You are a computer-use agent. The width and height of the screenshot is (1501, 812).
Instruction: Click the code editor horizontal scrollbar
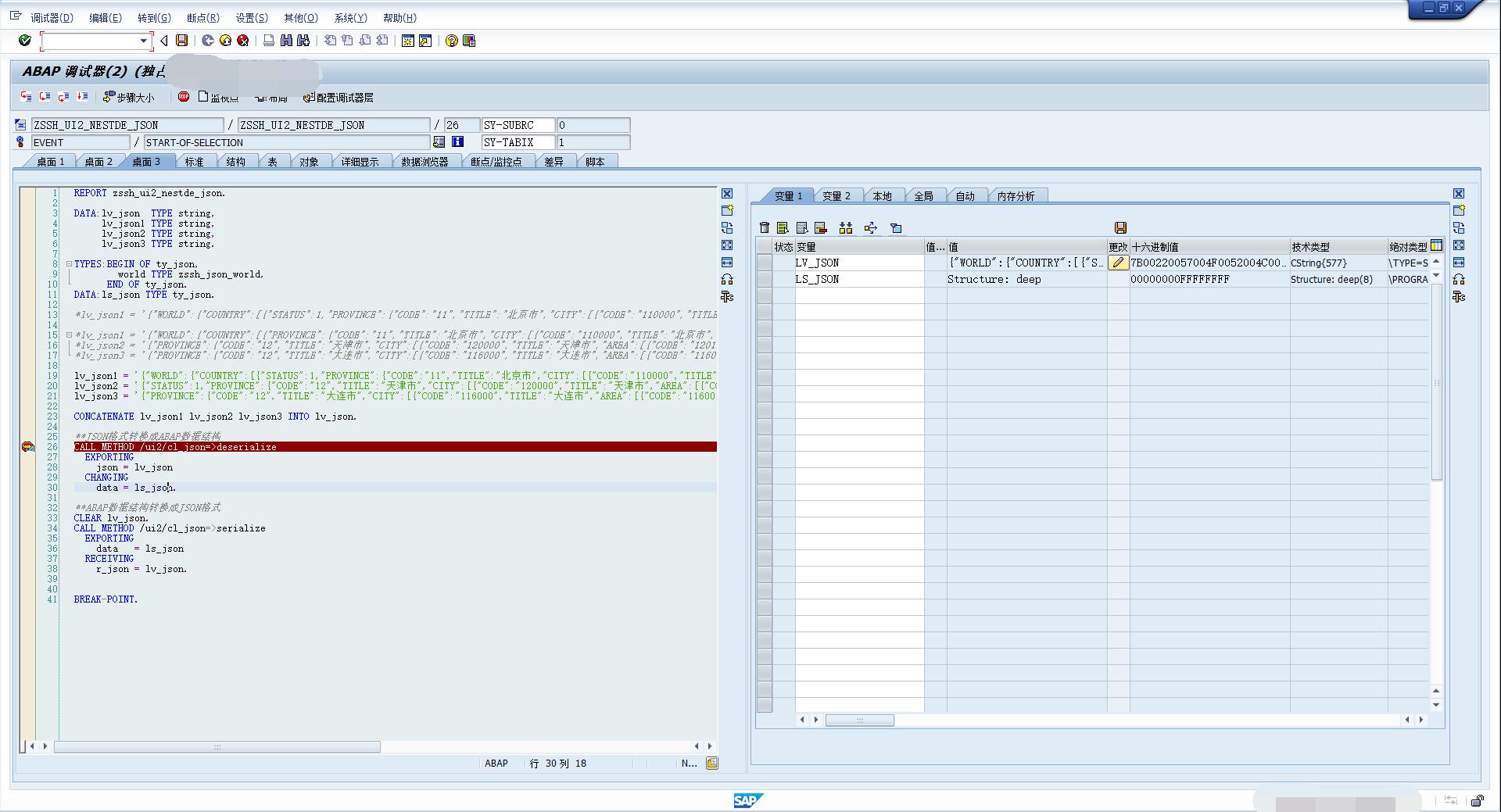click(x=217, y=746)
